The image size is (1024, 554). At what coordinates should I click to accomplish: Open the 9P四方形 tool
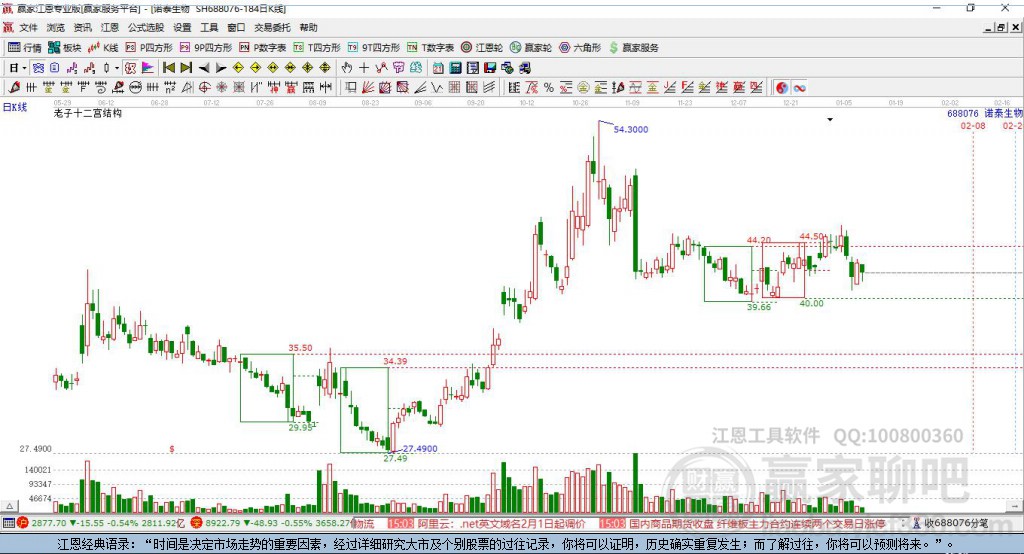pos(206,48)
